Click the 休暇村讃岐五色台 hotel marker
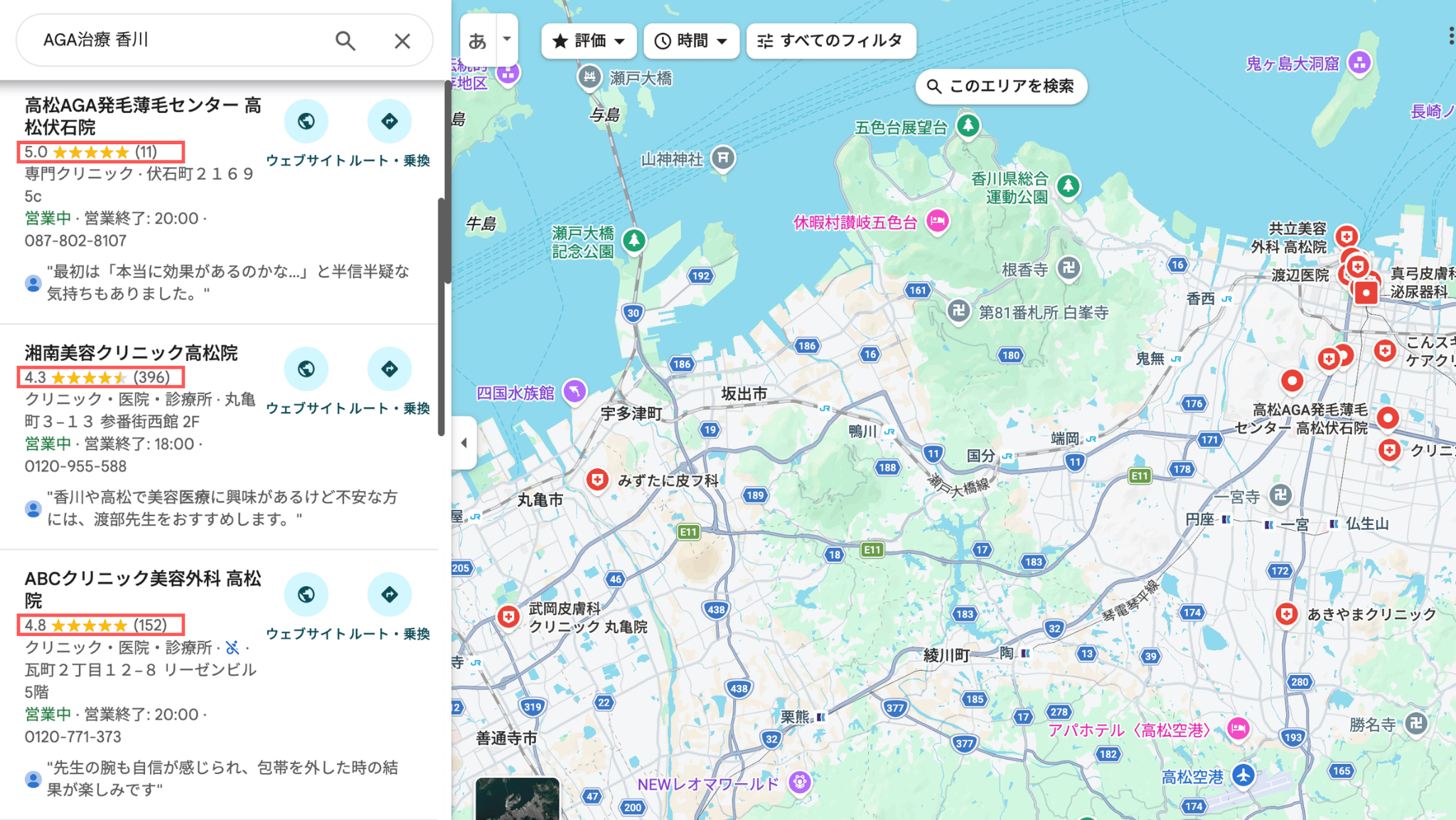Image resolution: width=1456 pixels, height=820 pixels. pyautogui.click(x=938, y=221)
